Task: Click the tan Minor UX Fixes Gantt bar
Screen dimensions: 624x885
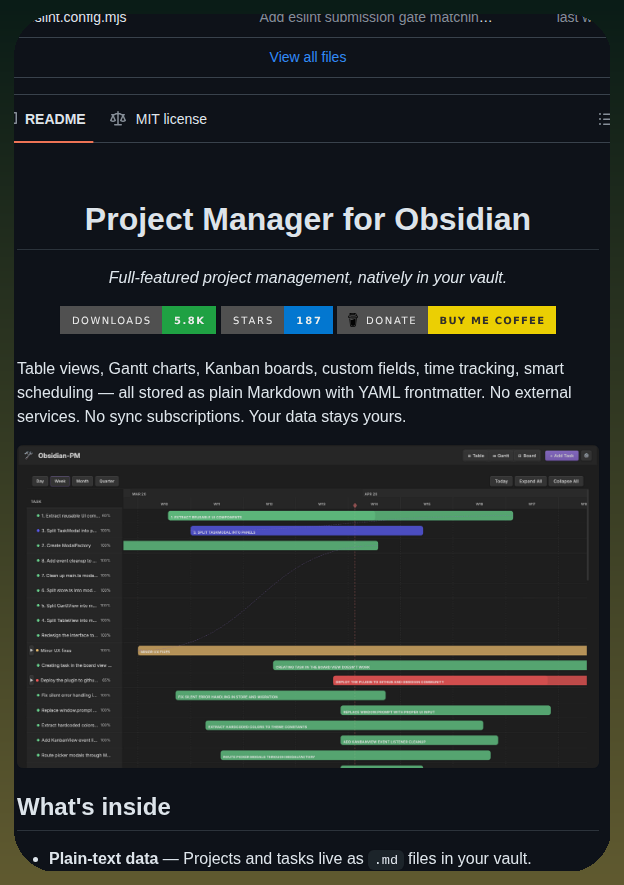Action: [x=362, y=651]
